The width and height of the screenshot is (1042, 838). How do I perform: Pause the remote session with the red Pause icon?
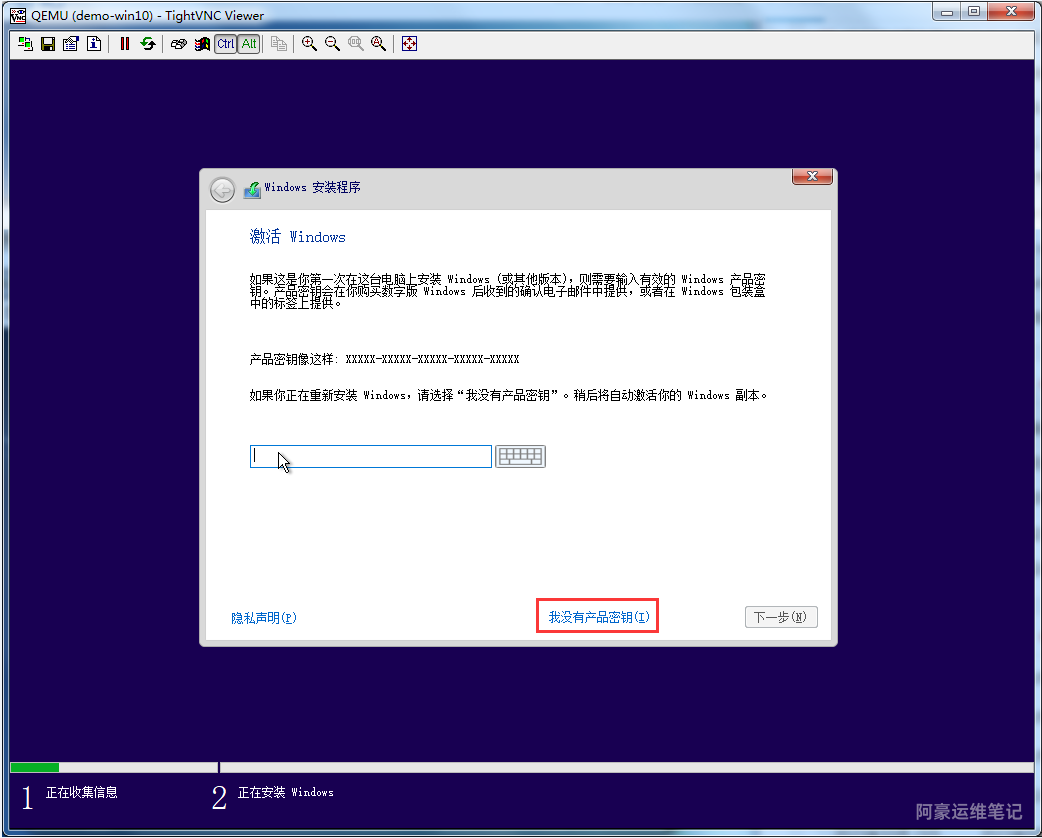(x=124, y=44)
